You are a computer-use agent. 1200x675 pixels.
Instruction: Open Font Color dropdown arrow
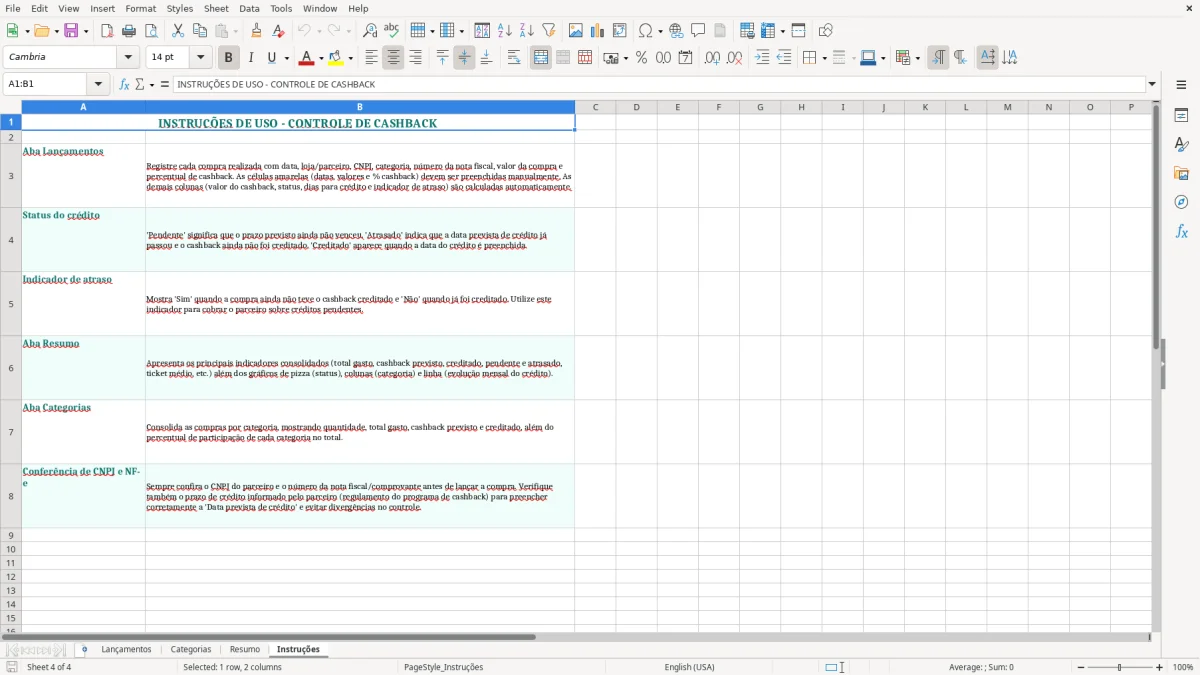[x=320, y=58]
